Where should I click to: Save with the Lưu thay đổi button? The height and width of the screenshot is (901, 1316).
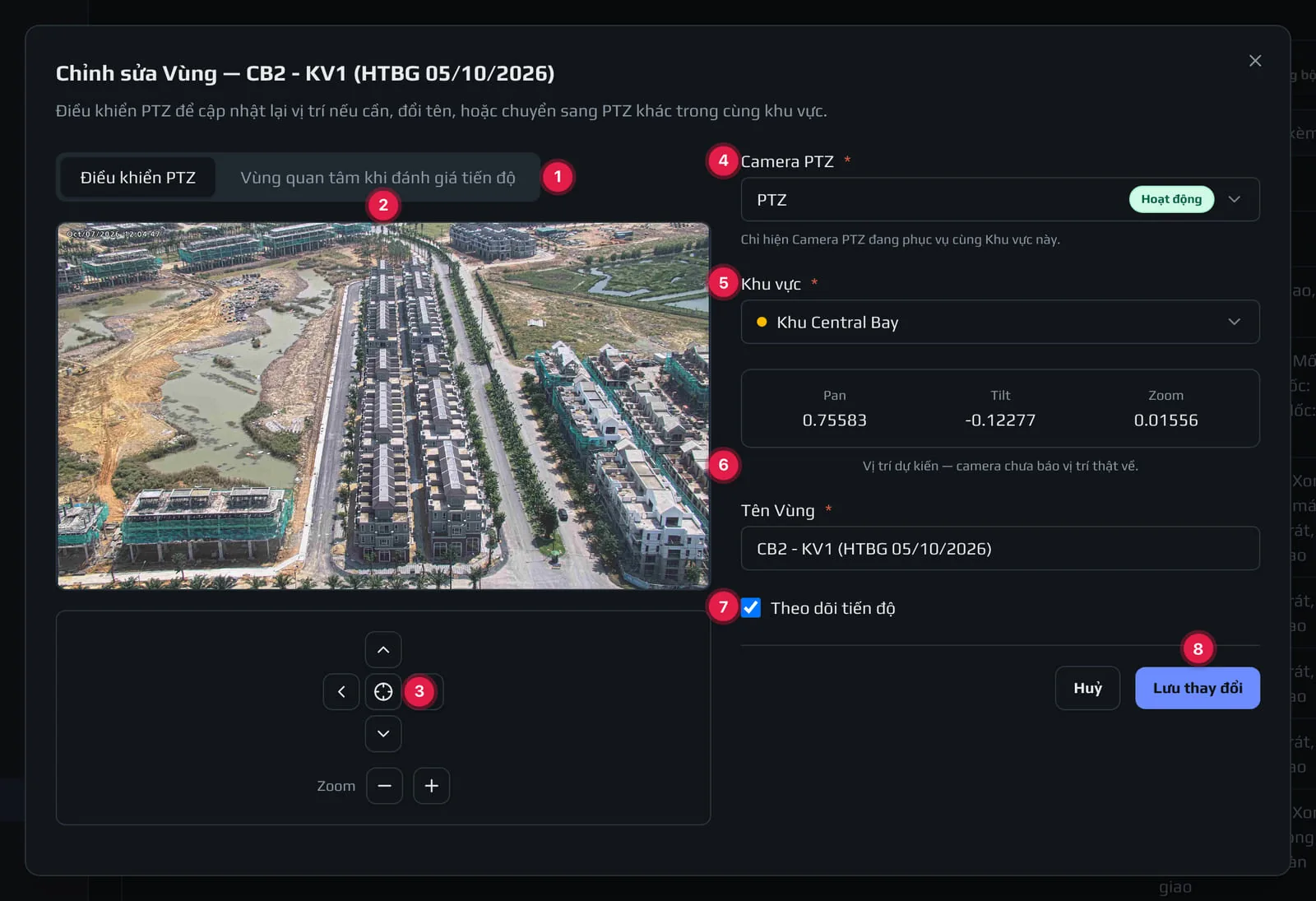point(1198,688)
